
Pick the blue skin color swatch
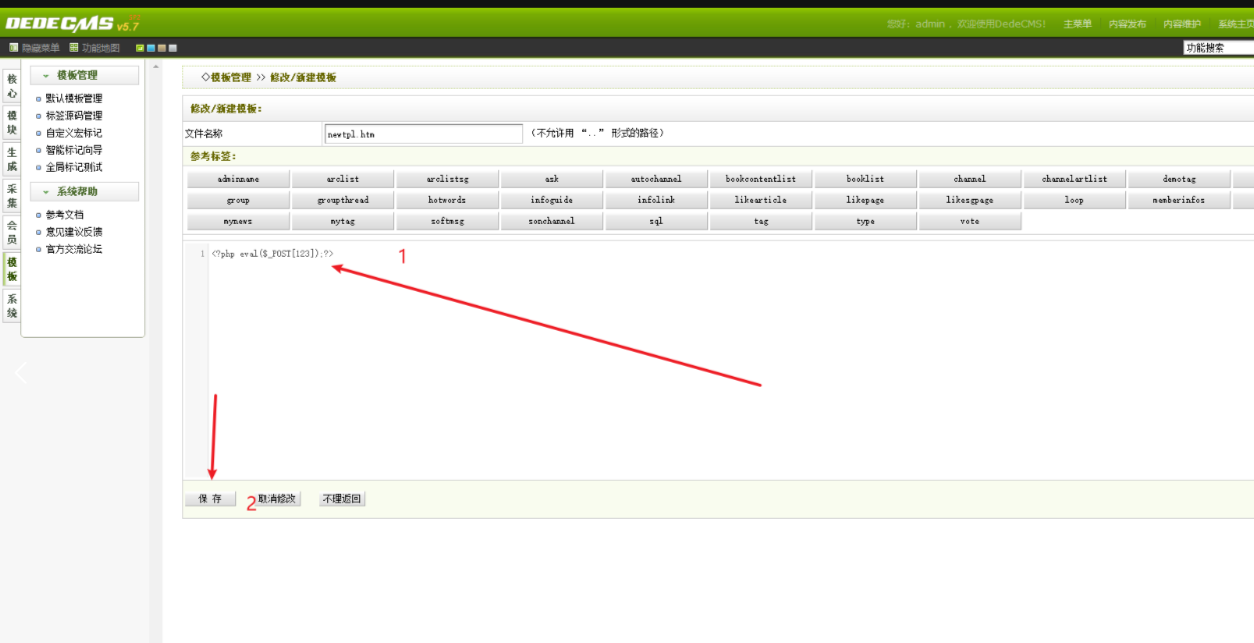tap(151, 48)
